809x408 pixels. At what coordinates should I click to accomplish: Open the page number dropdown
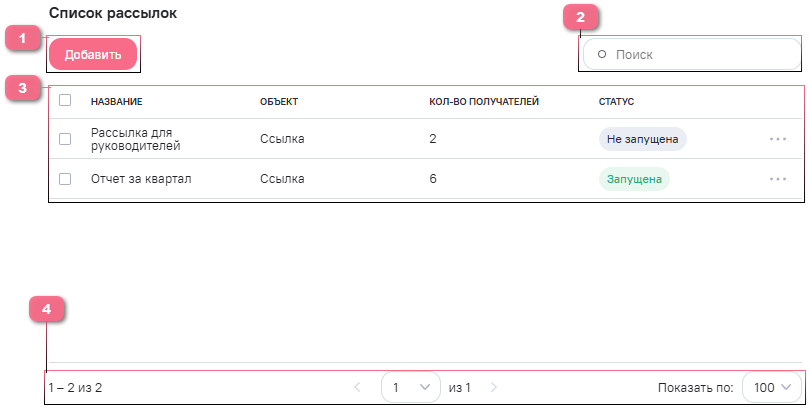(411, 387)
